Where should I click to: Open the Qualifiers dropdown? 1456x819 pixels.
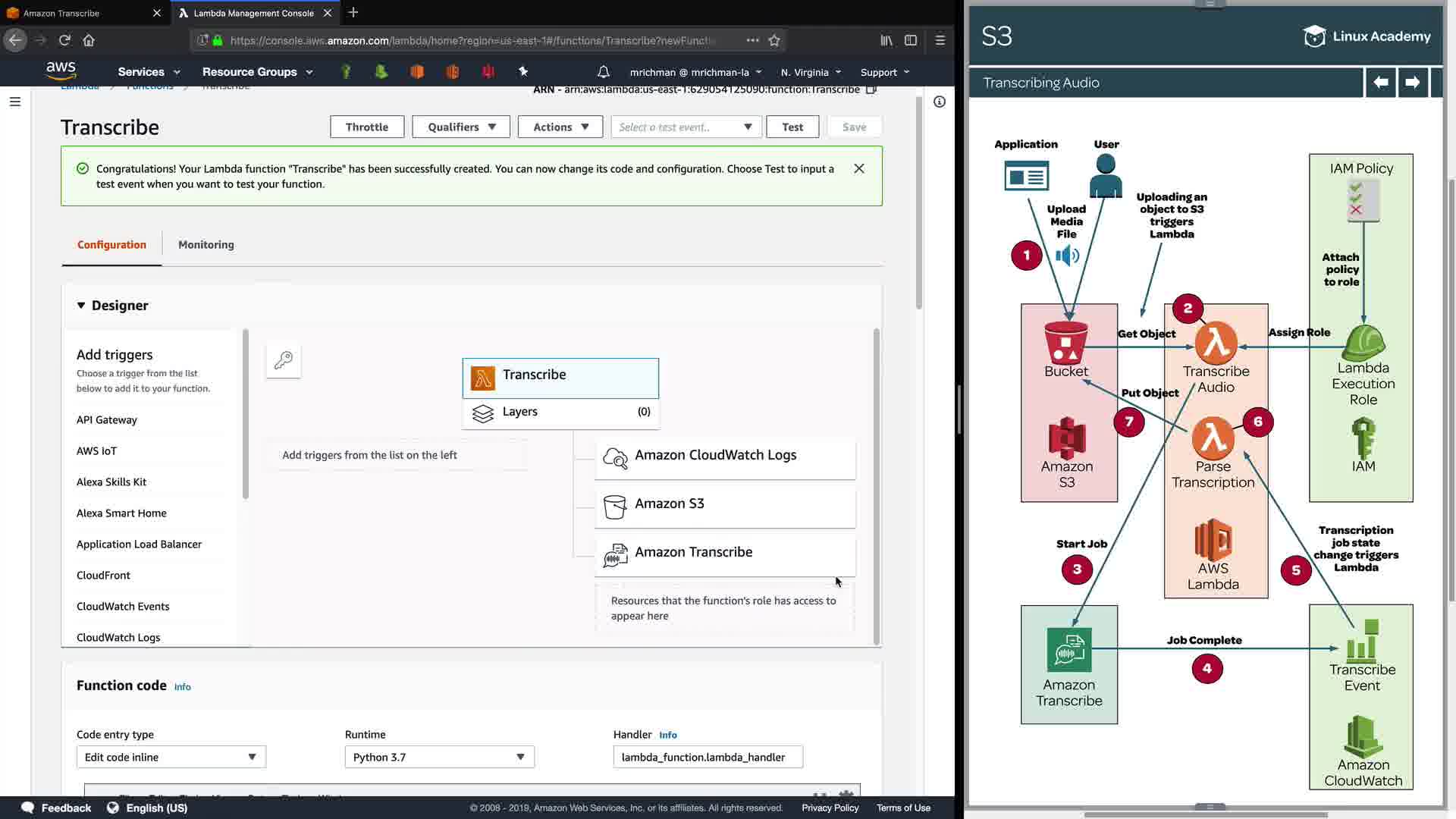coord(461,127)
